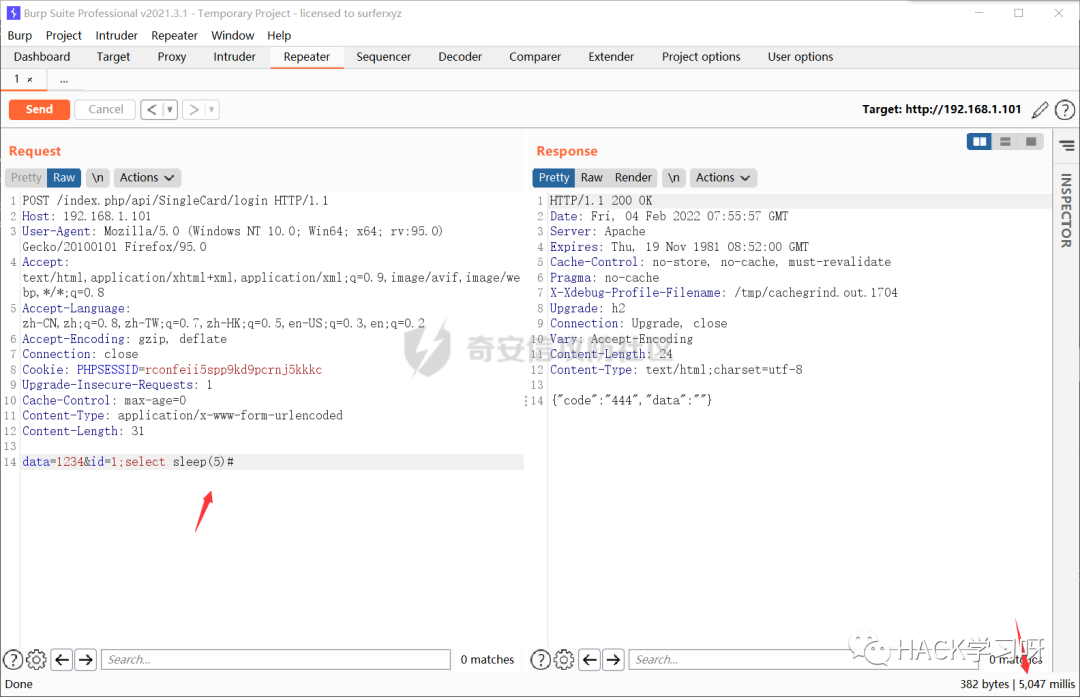
Task: Open response search settings gear
Action: click(x=564, y=660)
